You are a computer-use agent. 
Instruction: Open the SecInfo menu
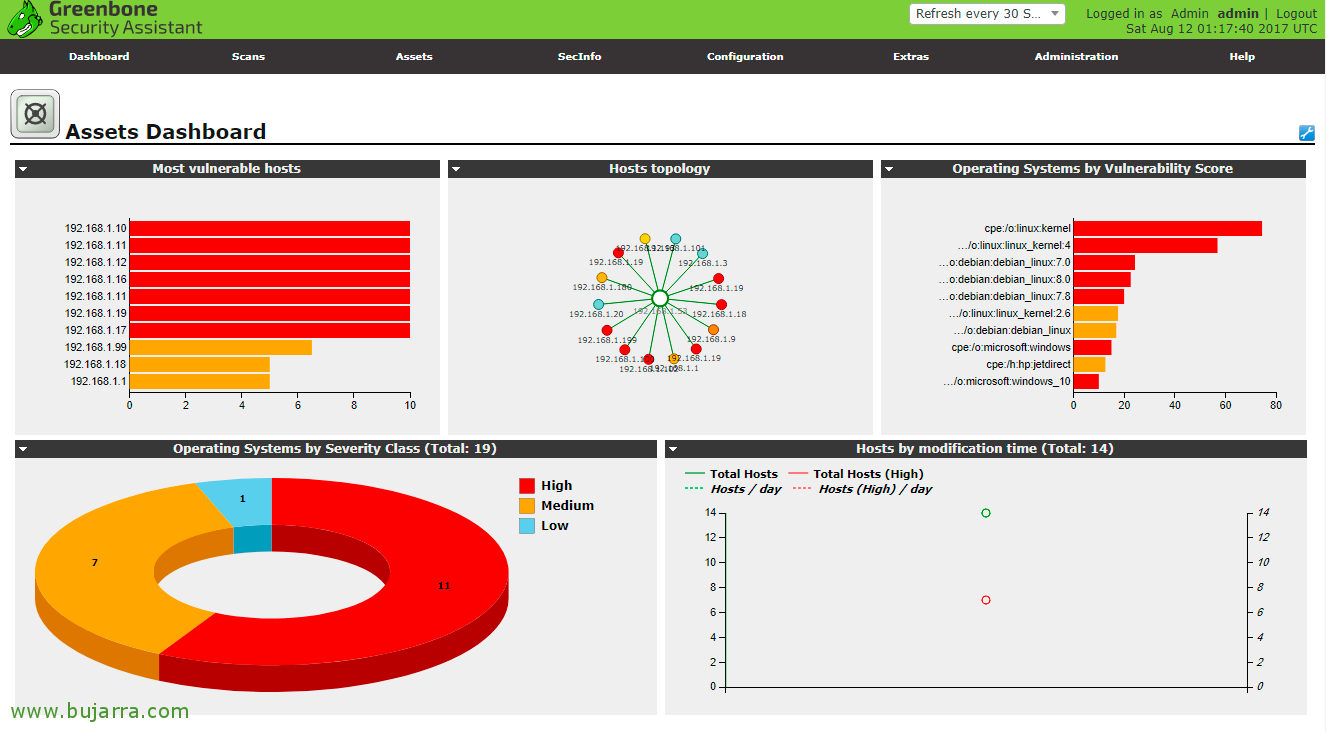[x=579, y=57]
